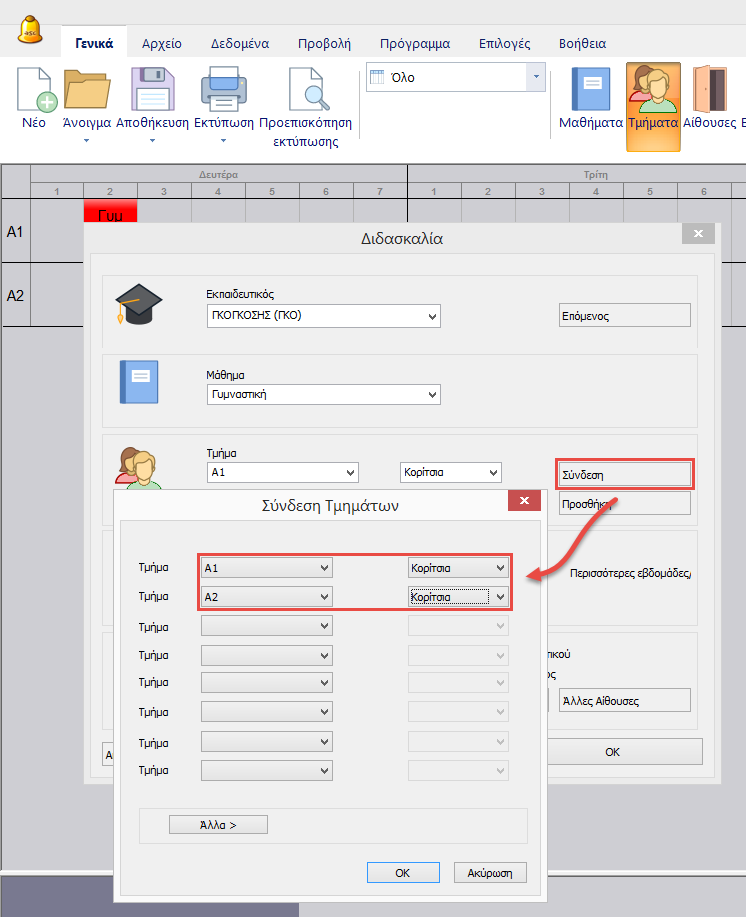This screenshot has width=746, height=917.
Task: Expand the first Κορίτσια dropdown in Σύνδεση Τμημάτων
Action: (500, 568)
